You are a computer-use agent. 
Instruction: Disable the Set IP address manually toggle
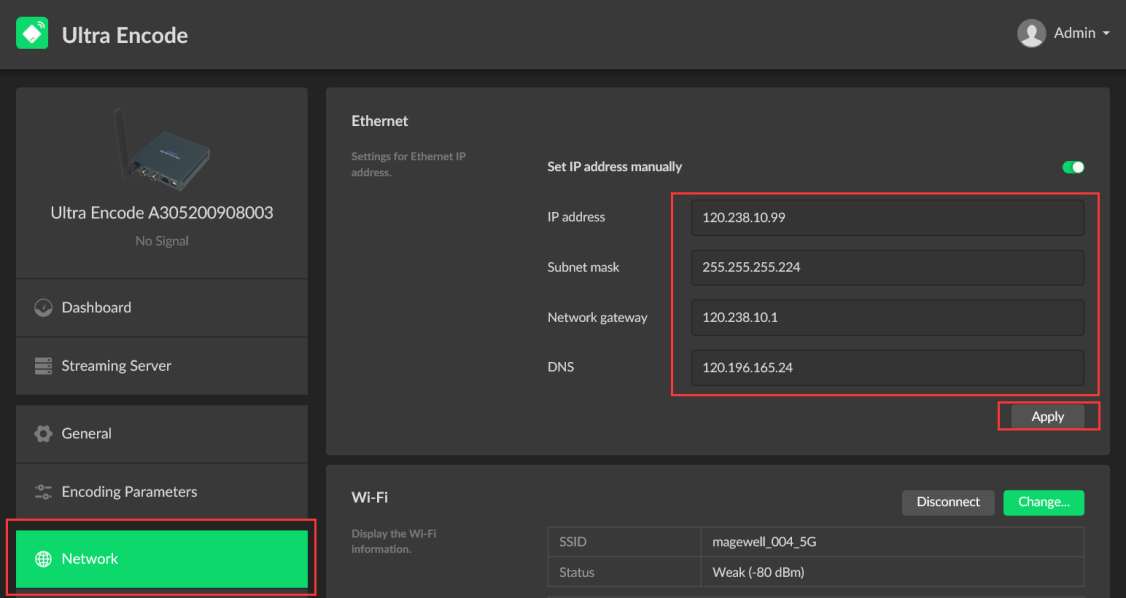point(1073,167)
